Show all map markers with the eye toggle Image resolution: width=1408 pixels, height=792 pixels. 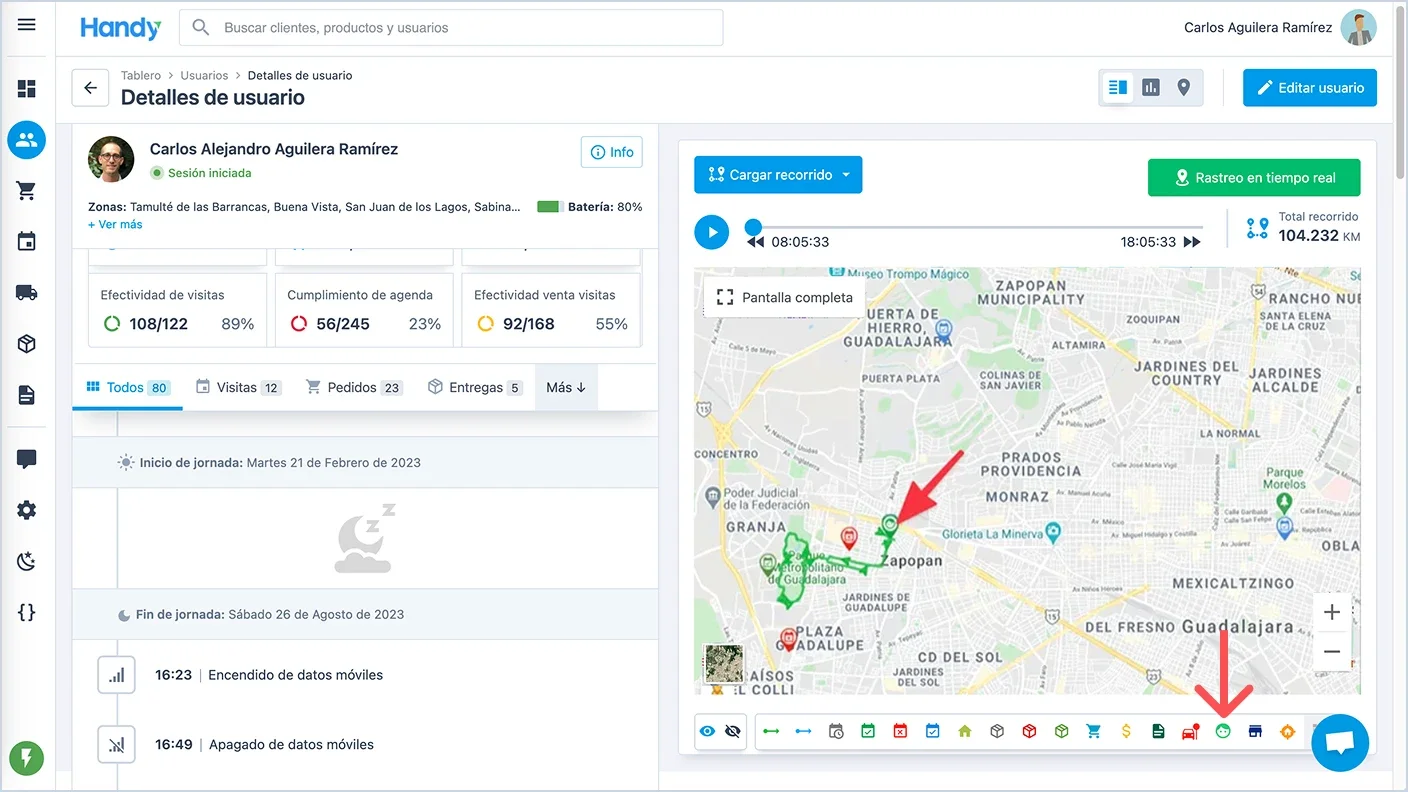[x=707, y=731]
